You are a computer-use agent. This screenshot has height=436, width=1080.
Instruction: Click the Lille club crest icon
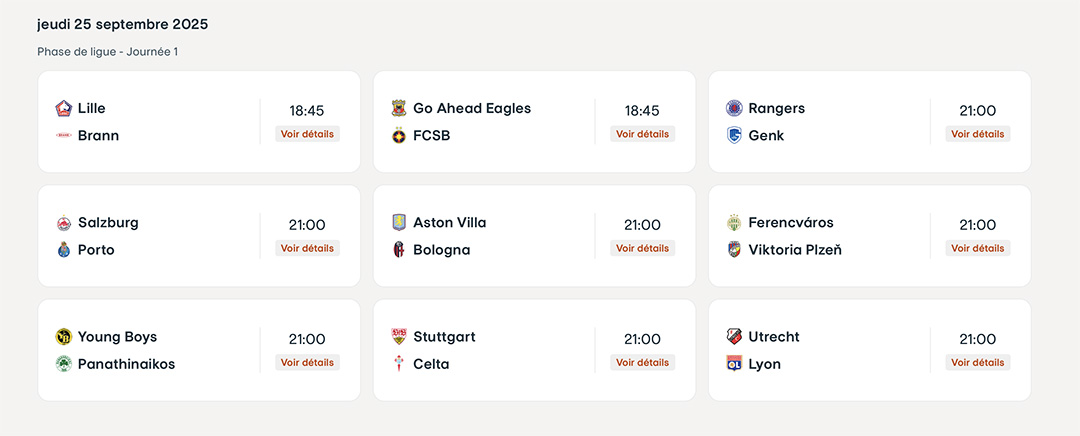(64, 108)
